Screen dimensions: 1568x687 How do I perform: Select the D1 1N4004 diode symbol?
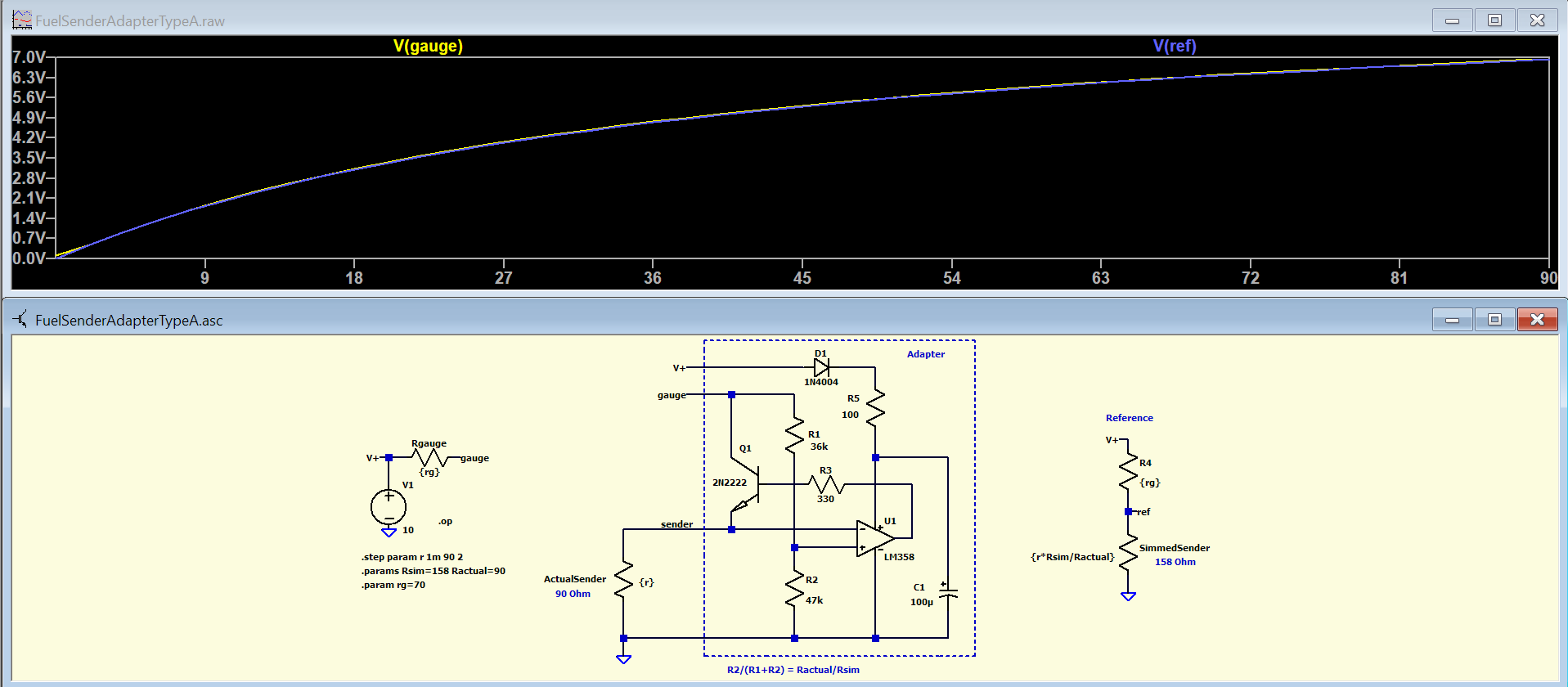[821, 368]
